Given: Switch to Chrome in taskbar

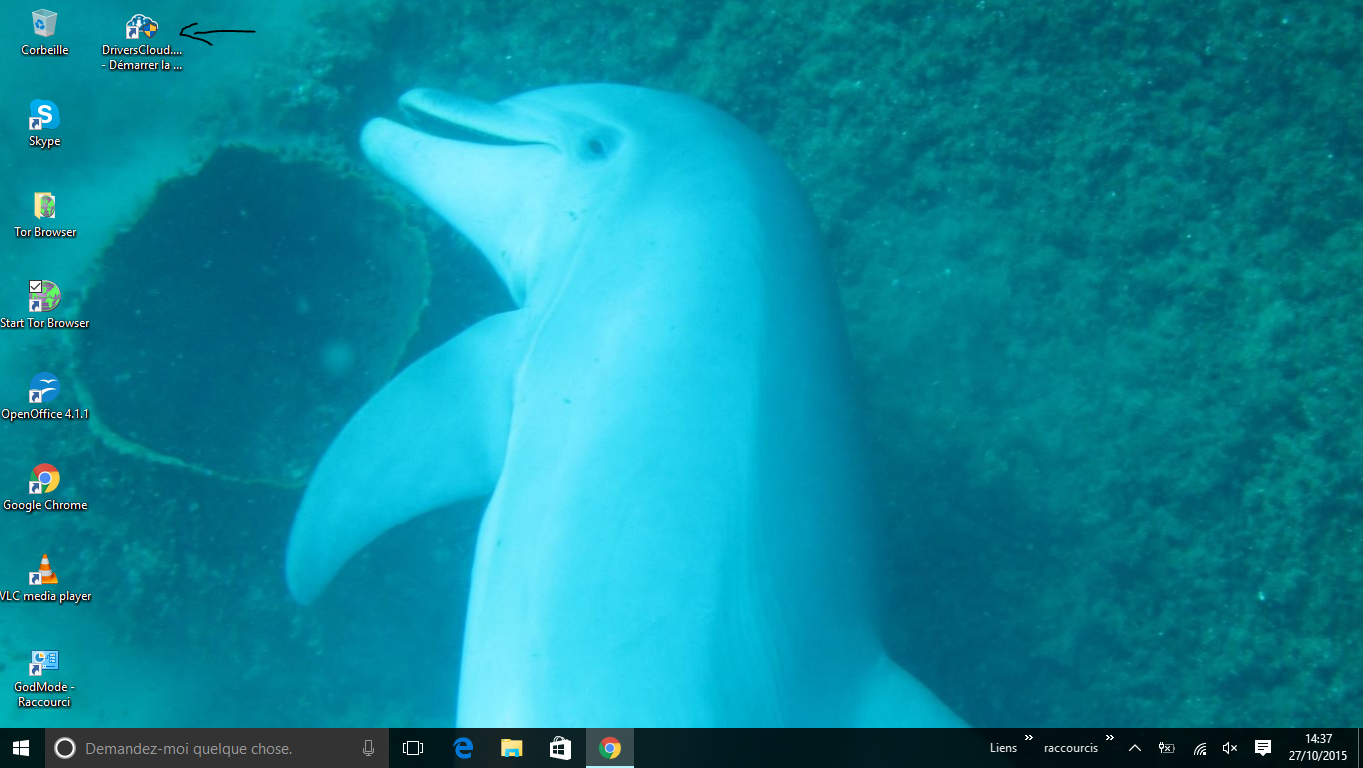Looking at the screenshot, I should (609, 748).
